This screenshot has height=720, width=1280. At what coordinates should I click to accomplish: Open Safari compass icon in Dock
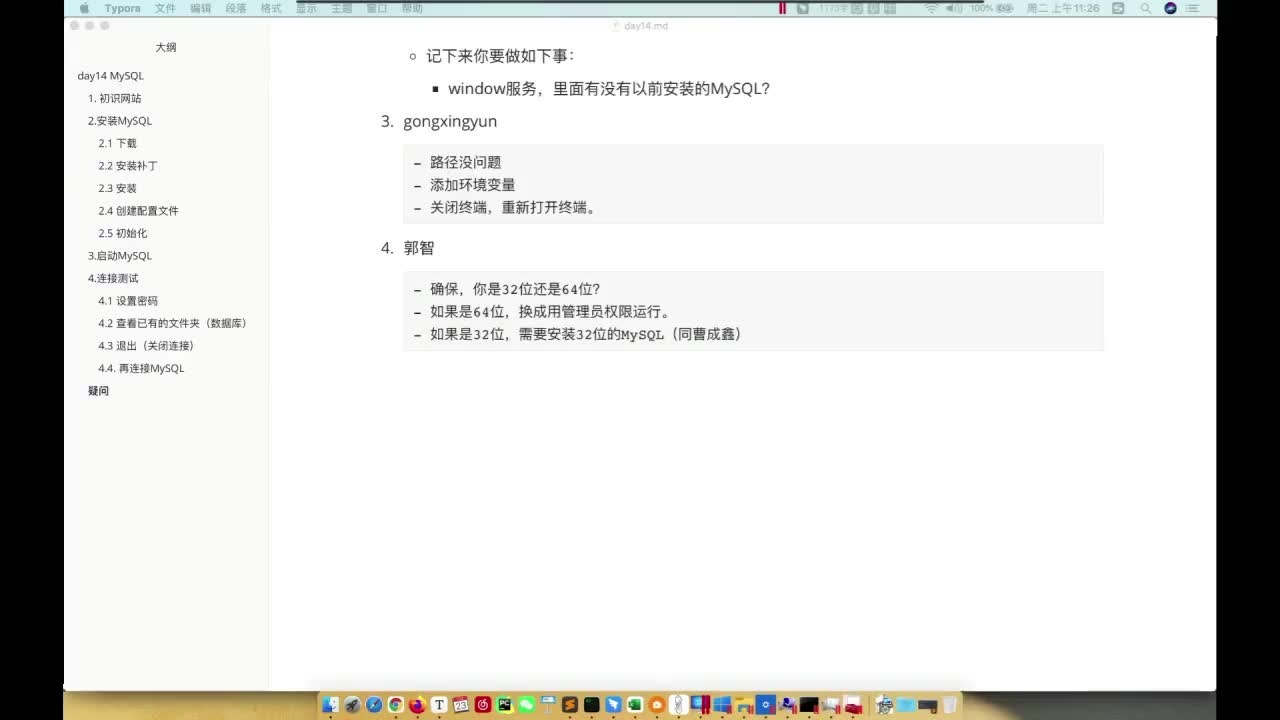(x=374, y=705)
